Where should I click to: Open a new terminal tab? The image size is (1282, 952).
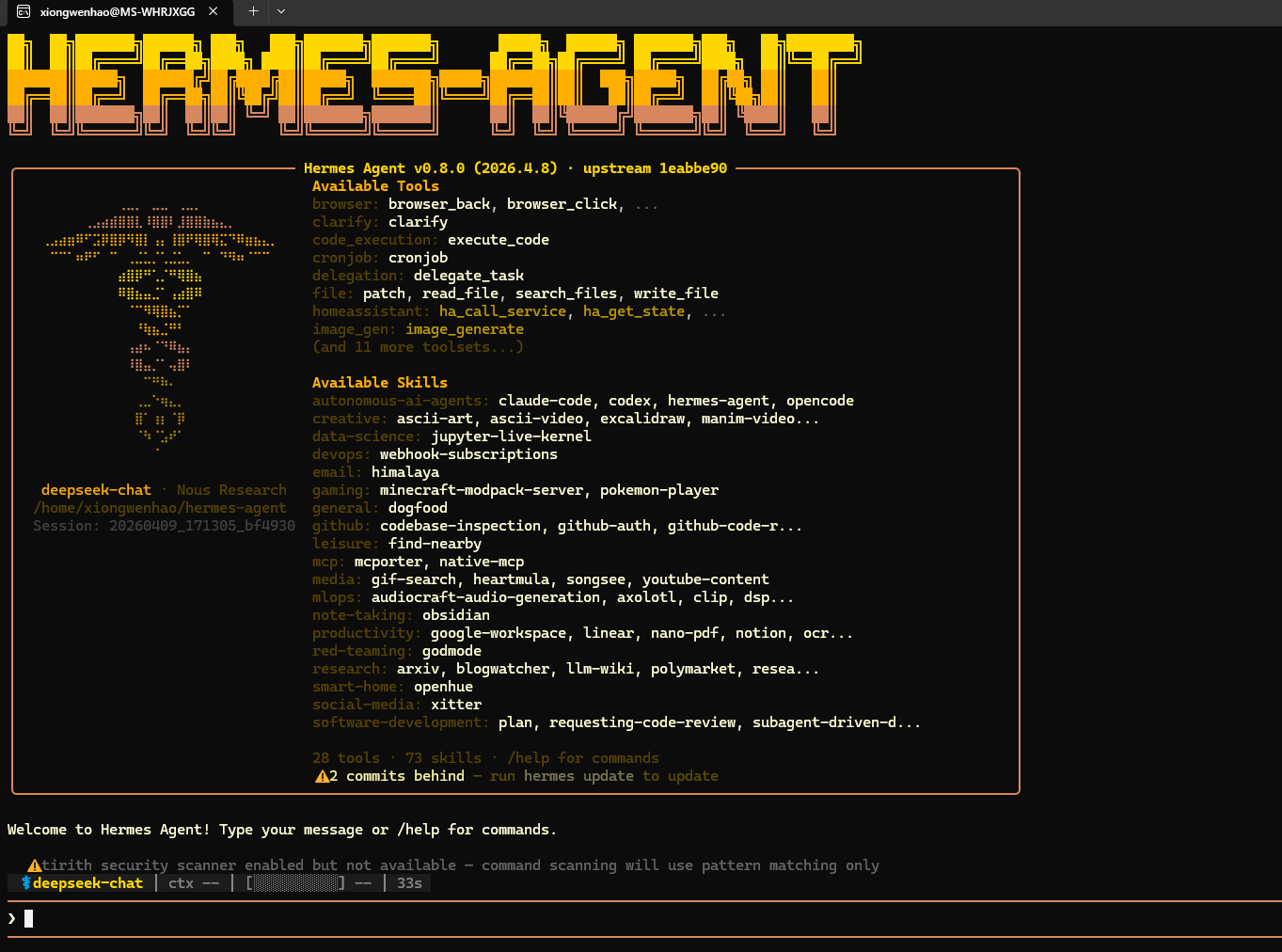[x=253, y=11]
